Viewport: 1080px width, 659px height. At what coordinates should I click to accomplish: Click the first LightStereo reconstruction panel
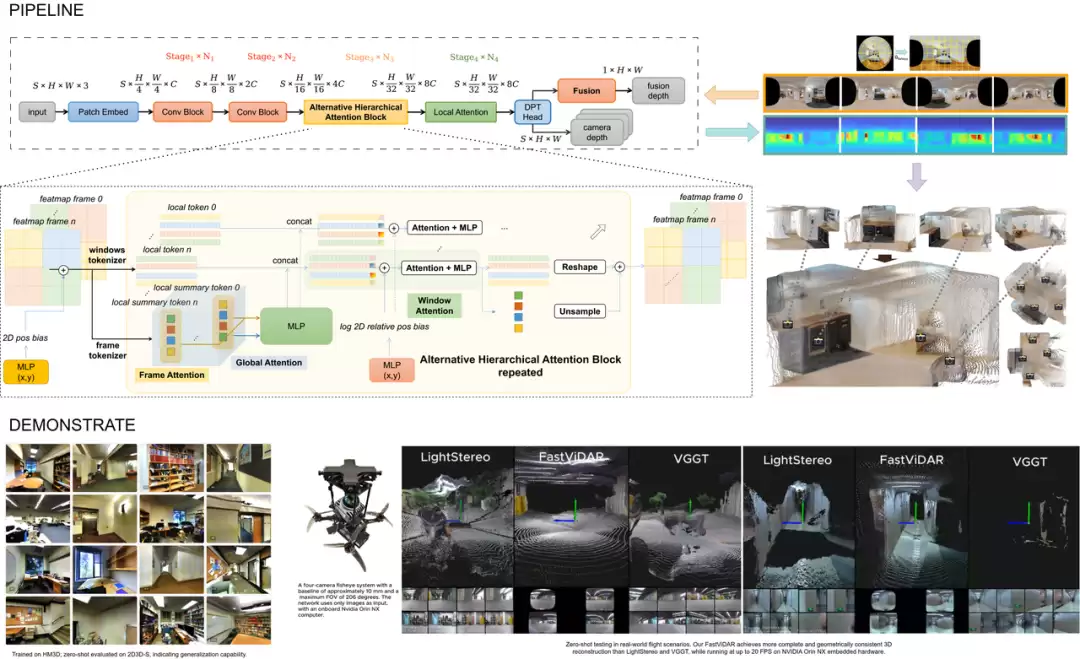pyautogui.click(x=457, y=516)
